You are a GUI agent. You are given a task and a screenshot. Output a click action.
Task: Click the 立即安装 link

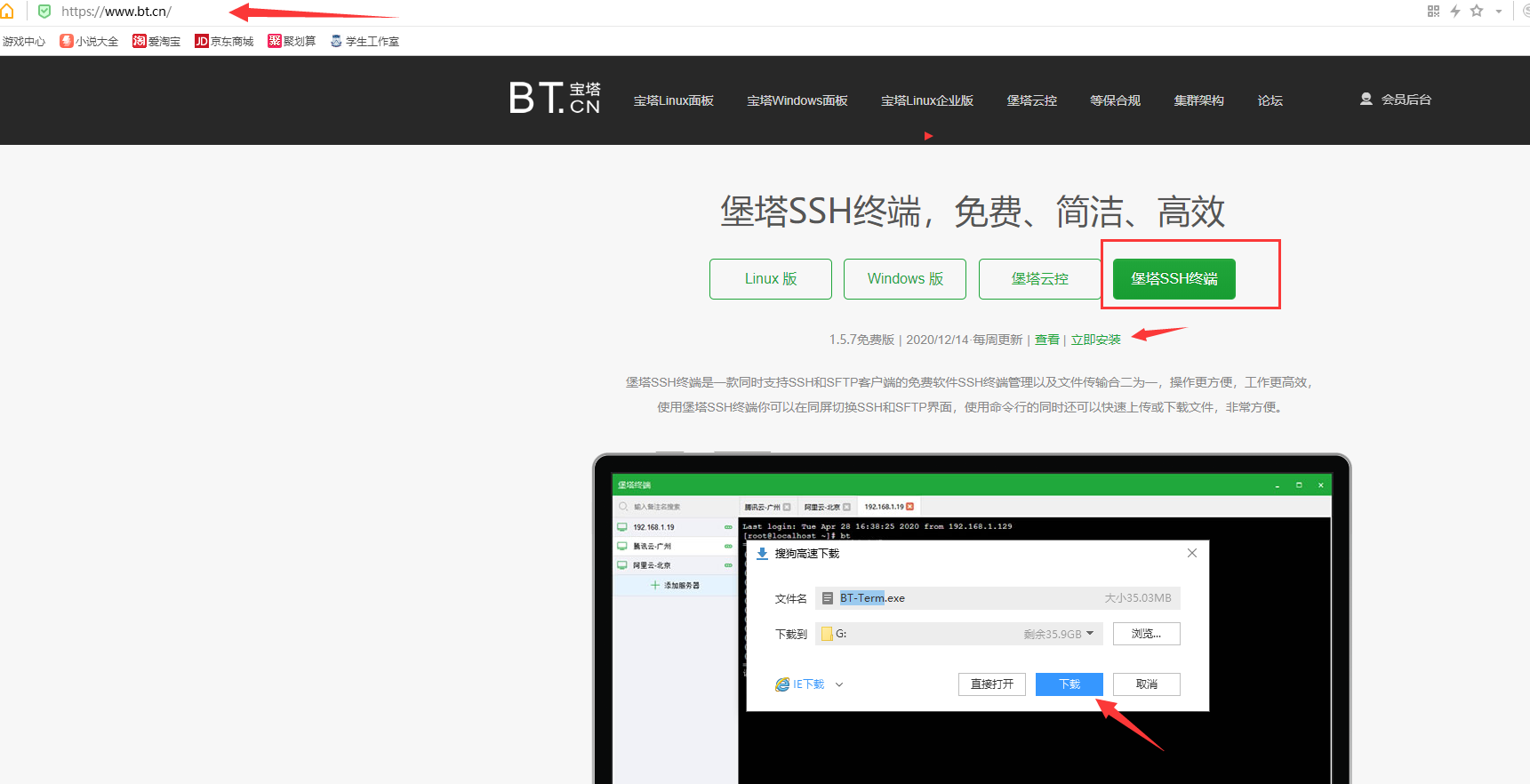tap(1096, 340)
